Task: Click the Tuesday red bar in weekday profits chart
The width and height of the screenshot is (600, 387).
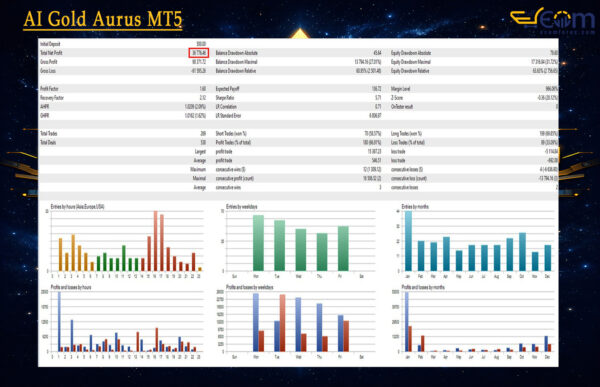Action: pyautogui.click(x=282, y=323)
